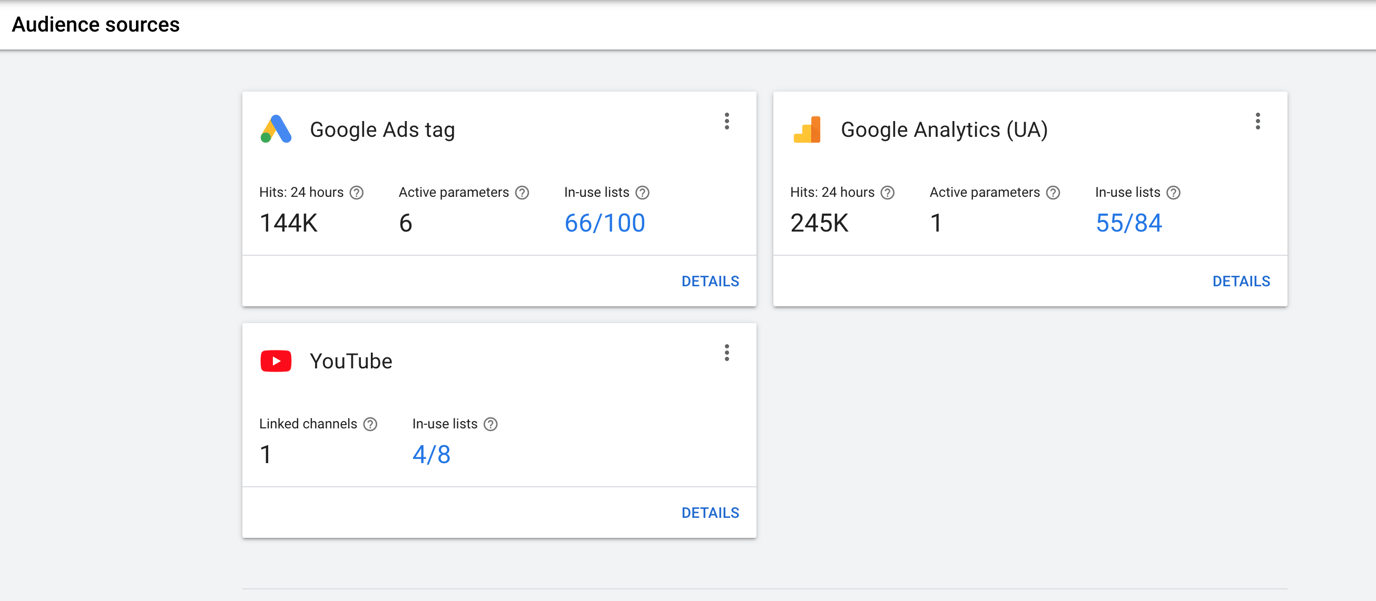Open YouTube DETAILS

(710, 513)
